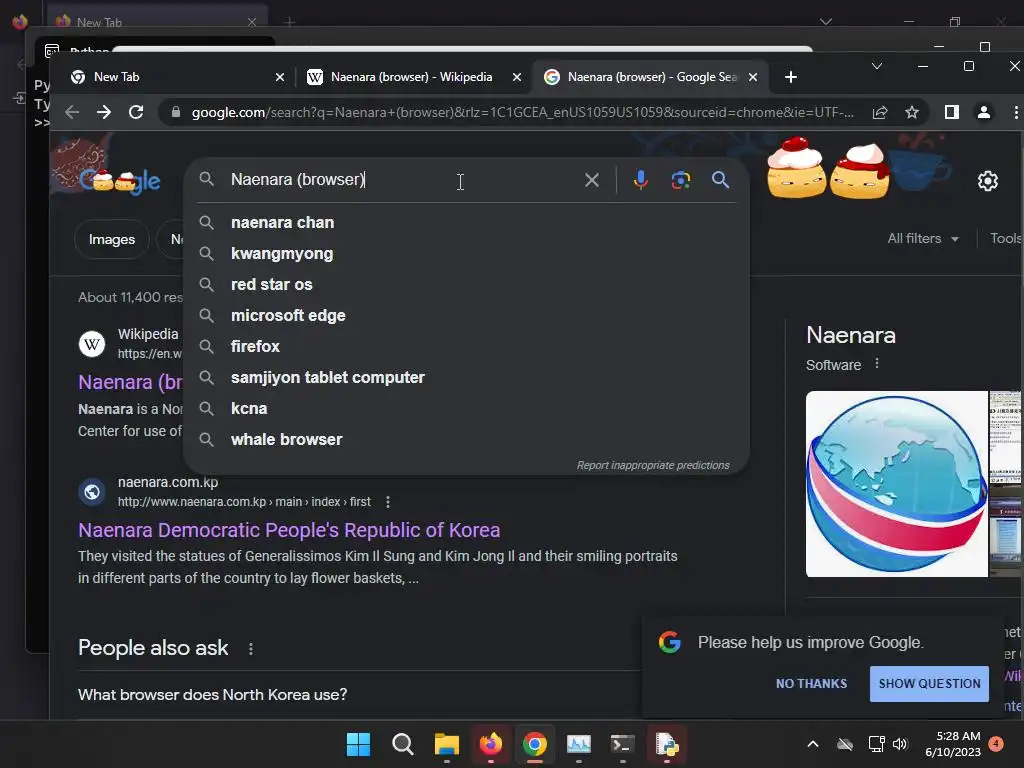
Task: Open Google Lens image search icon
Action: coord(680,180)
